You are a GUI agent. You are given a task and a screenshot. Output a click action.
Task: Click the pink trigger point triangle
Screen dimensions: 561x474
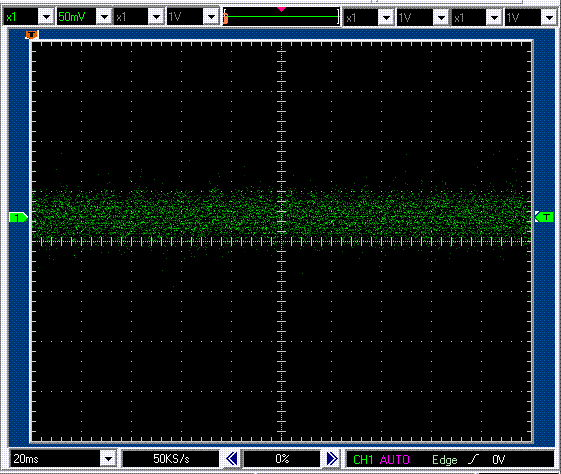282,9
